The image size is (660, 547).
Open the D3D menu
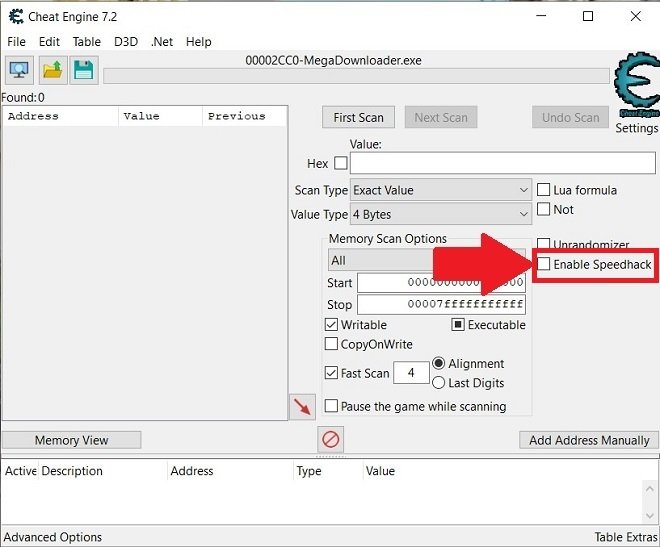coord(126,42)
